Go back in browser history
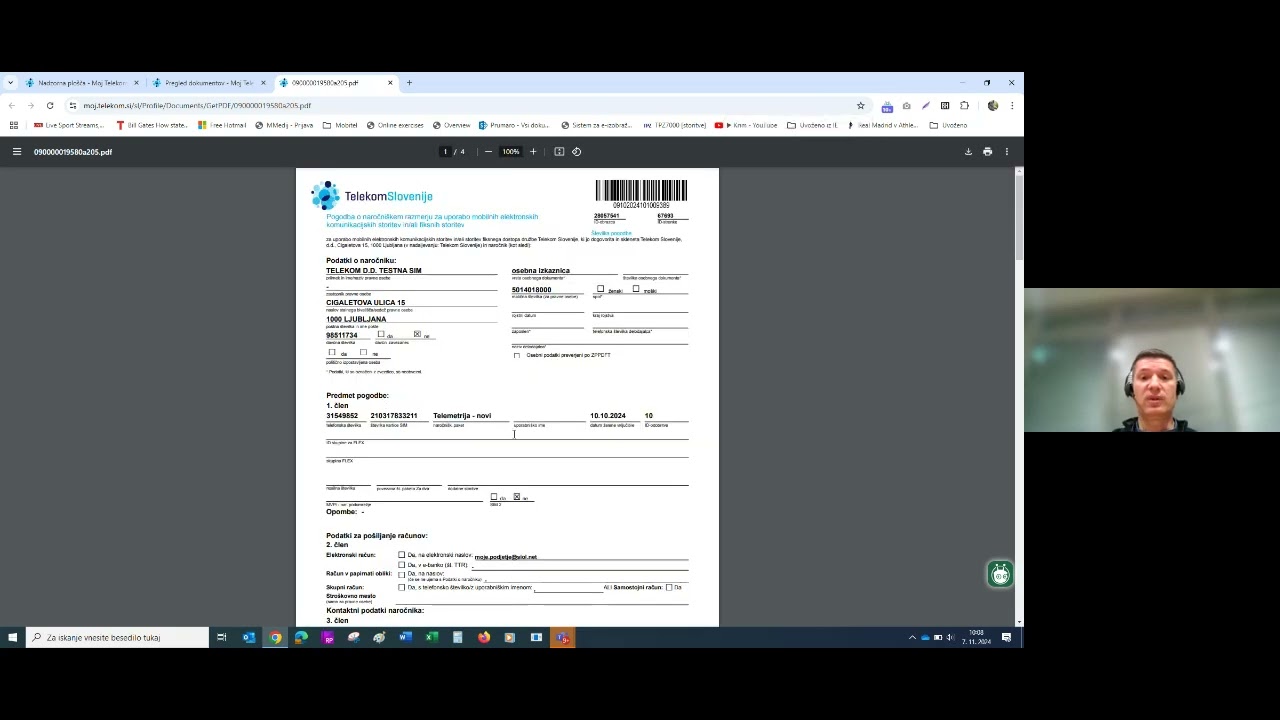This screenshot has width=1280, height=720. (12, 105)
